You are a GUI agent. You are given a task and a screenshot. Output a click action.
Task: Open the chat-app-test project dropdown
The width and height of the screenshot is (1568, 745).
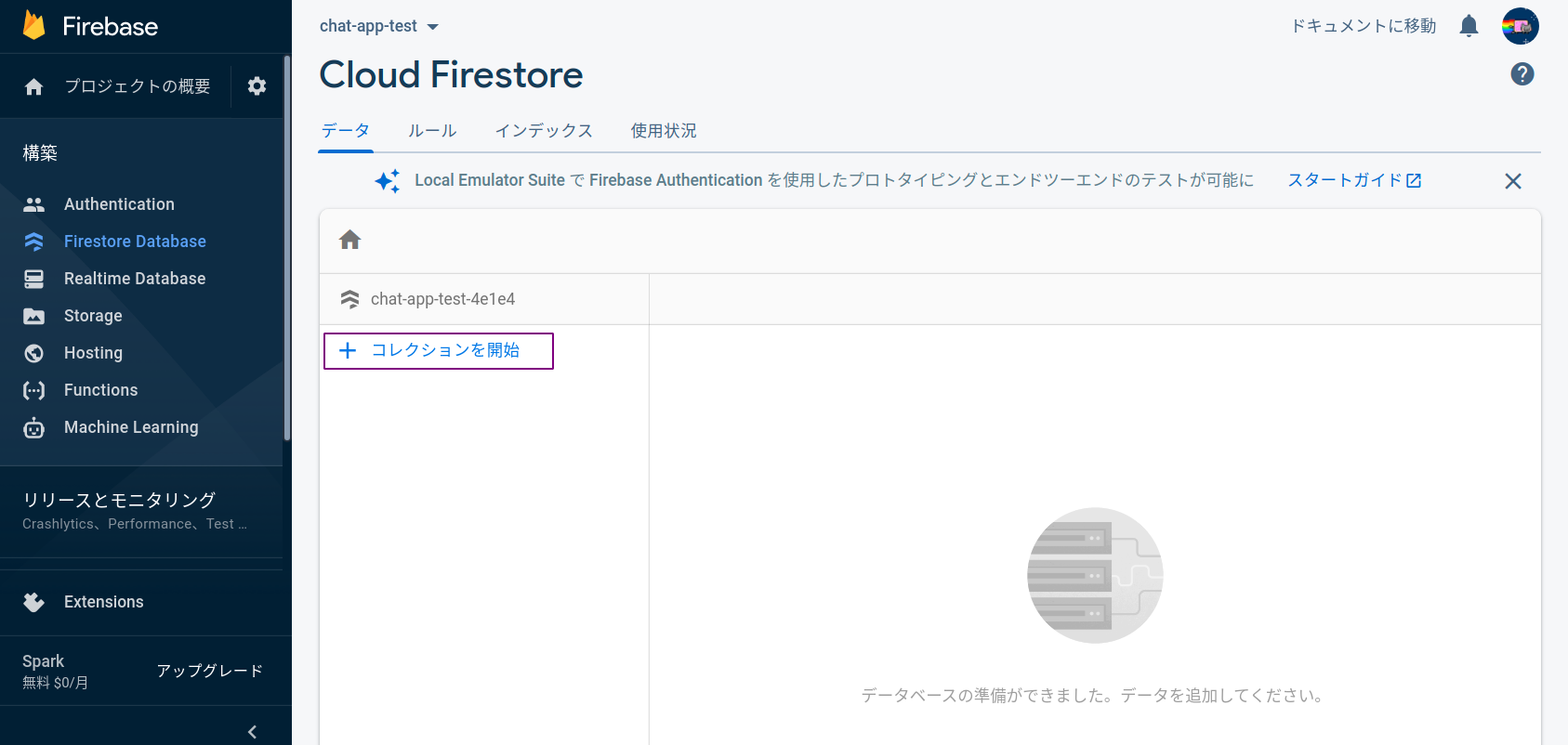click(x=379, y=26)
